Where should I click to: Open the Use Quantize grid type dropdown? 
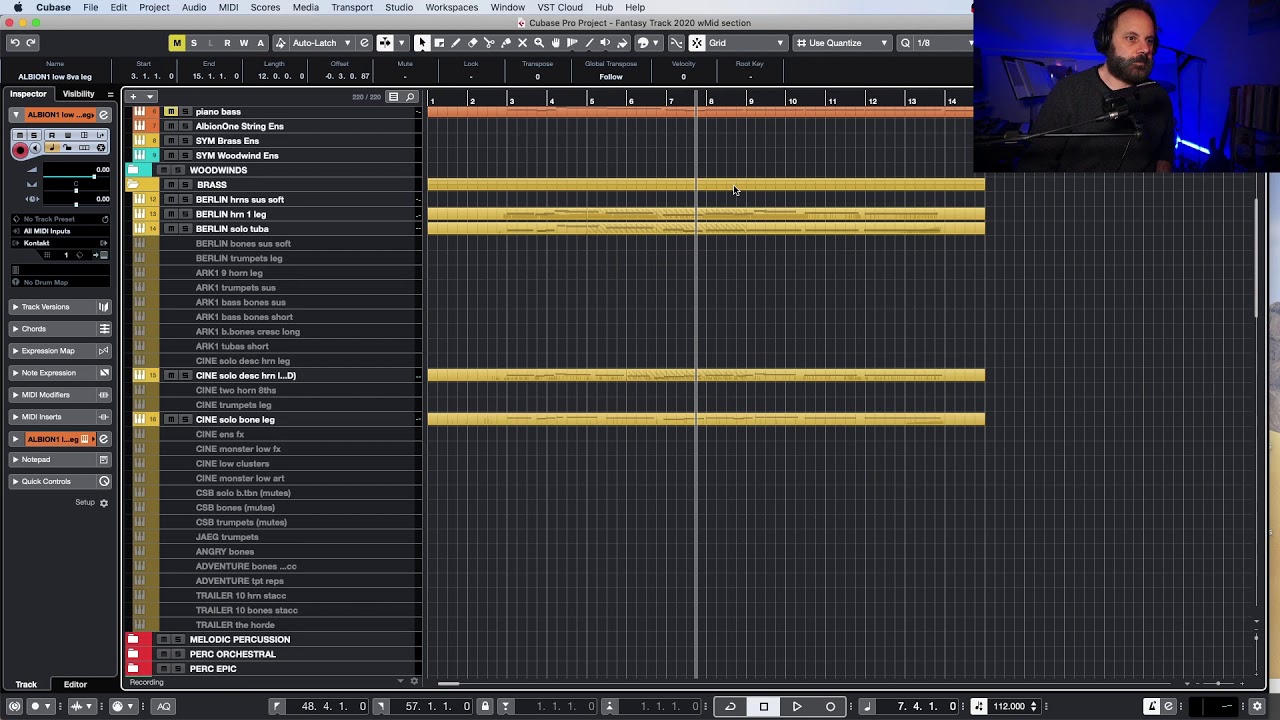pos(843,42)
